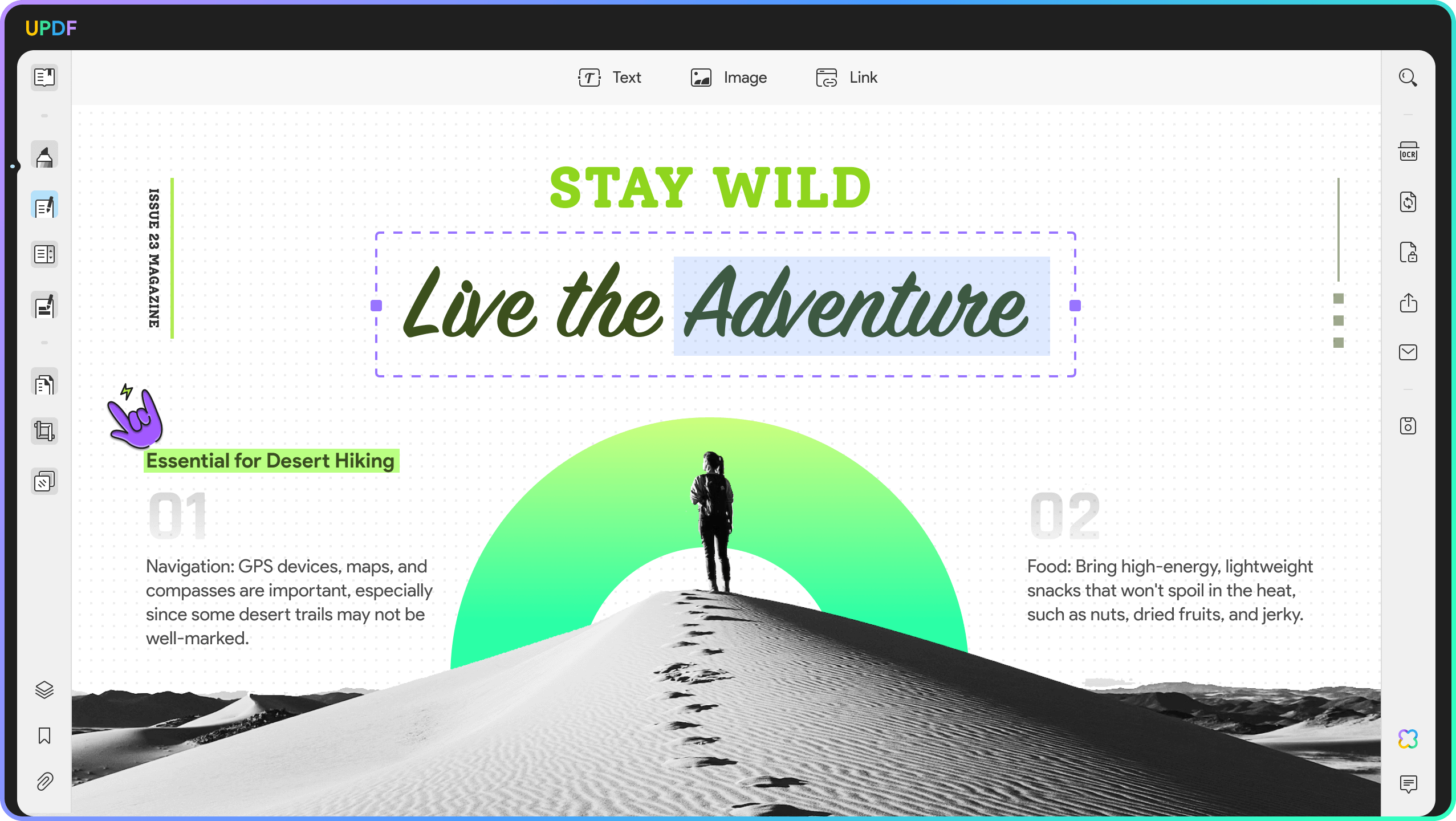The image size is (1456, 821).
Task: Click the OCR conversion icon
Action: (1408, 152)
